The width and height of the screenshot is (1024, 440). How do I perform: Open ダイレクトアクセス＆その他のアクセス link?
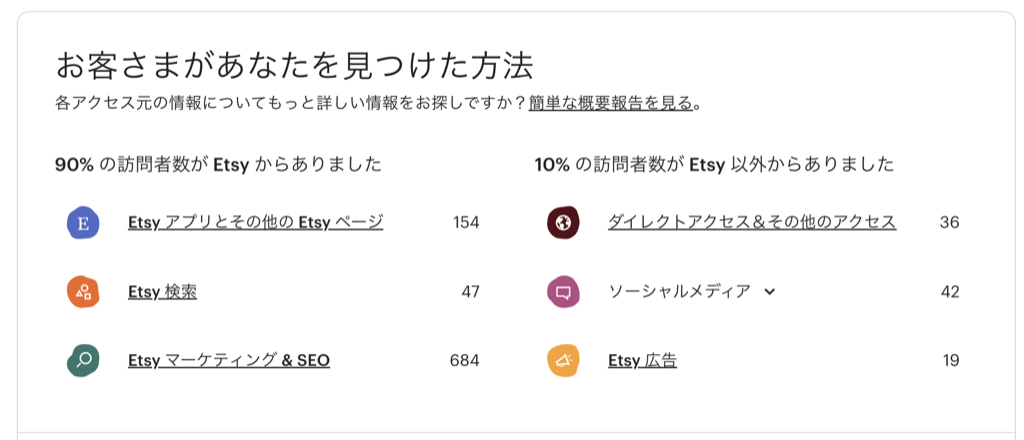751,222
